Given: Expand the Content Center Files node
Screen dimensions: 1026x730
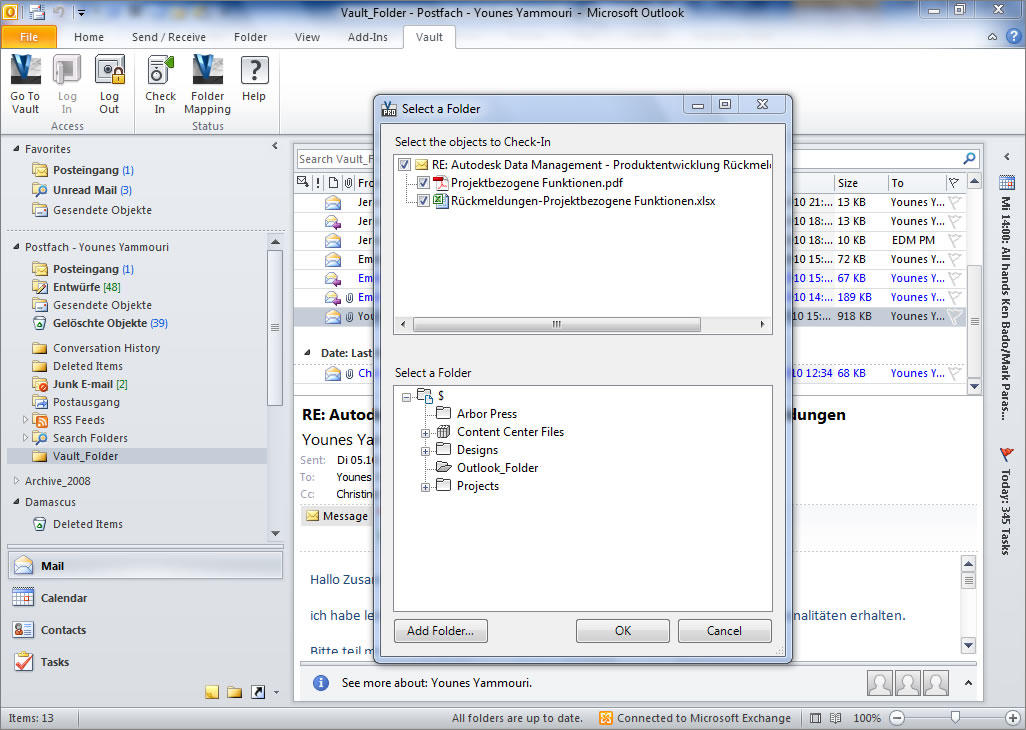Looking at the screenshot, I should pyautogui.click(x=425, y=433).
